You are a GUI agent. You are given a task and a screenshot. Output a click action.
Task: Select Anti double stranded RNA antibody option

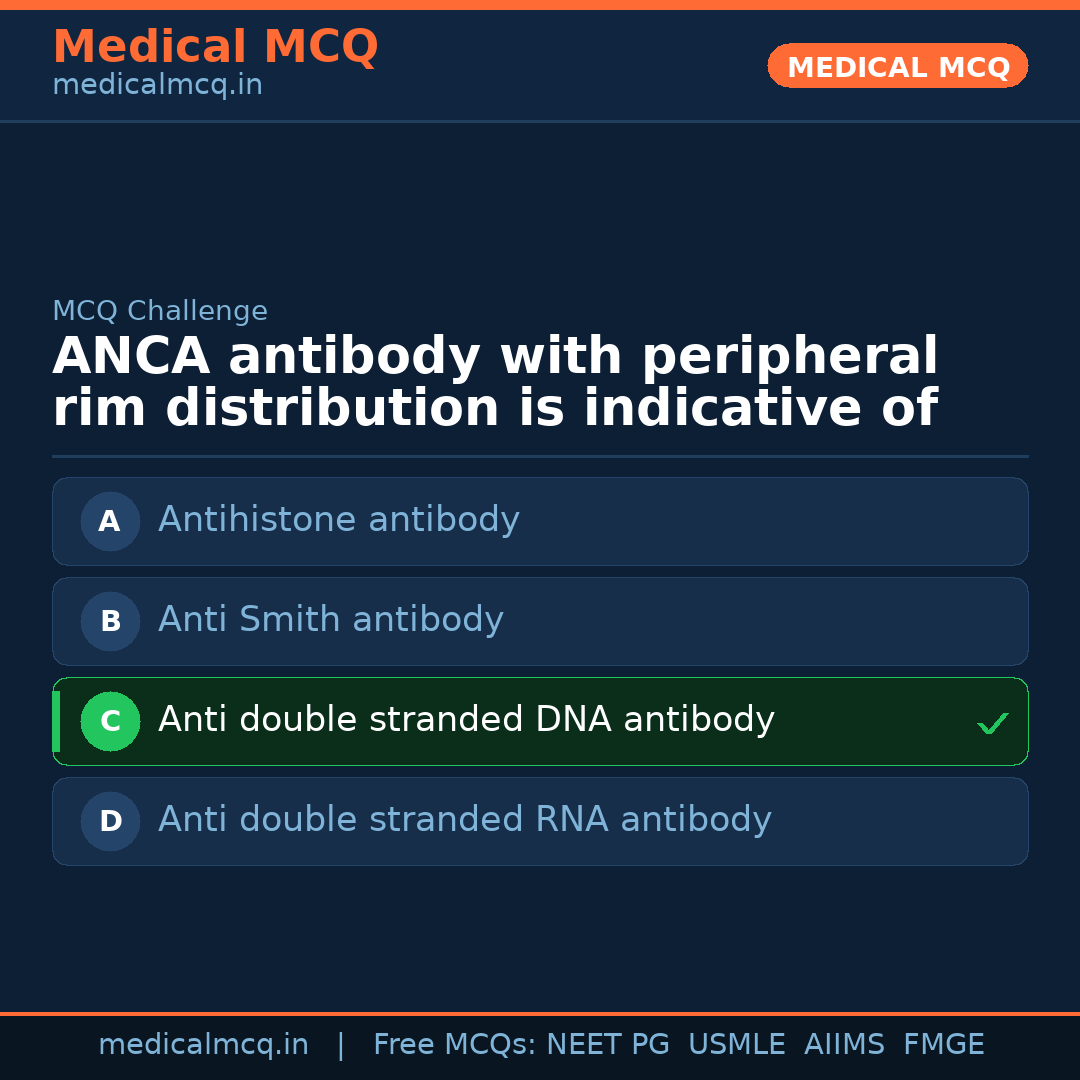[465, 820]
